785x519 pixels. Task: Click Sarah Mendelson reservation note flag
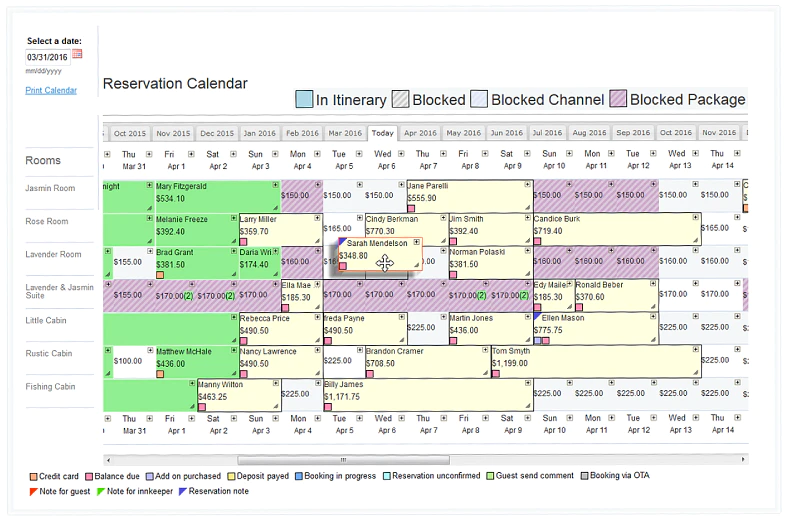point(342,242)
